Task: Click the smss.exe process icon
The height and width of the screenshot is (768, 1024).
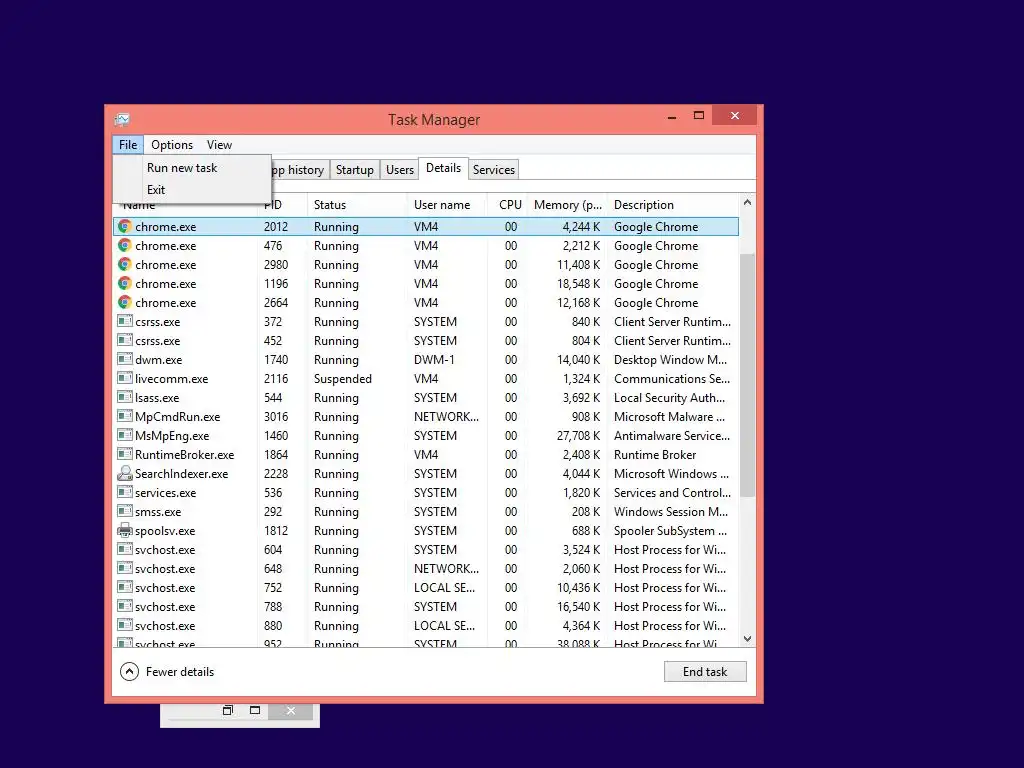Action: coord(124,511)
